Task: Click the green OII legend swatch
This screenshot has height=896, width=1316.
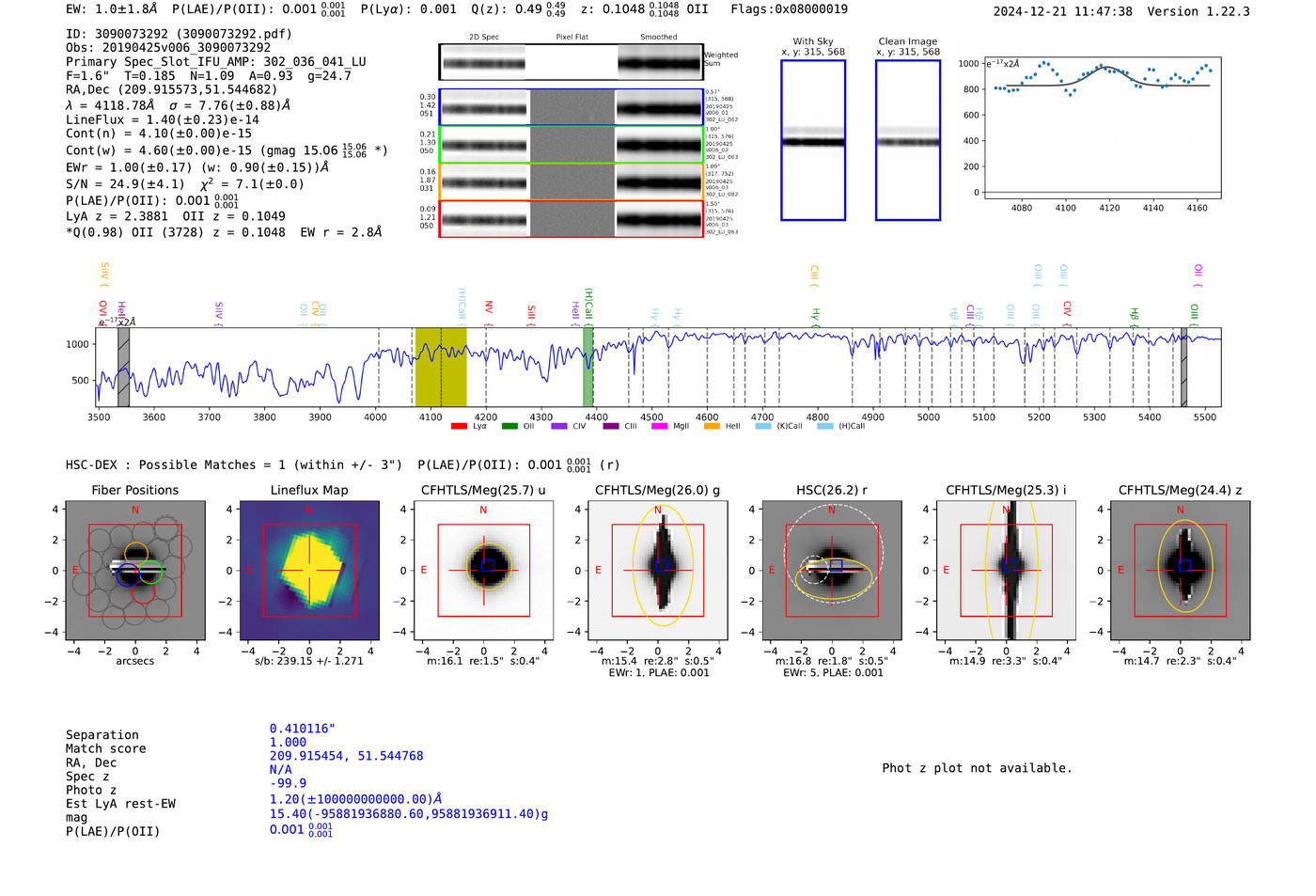Action: point(509,426)
